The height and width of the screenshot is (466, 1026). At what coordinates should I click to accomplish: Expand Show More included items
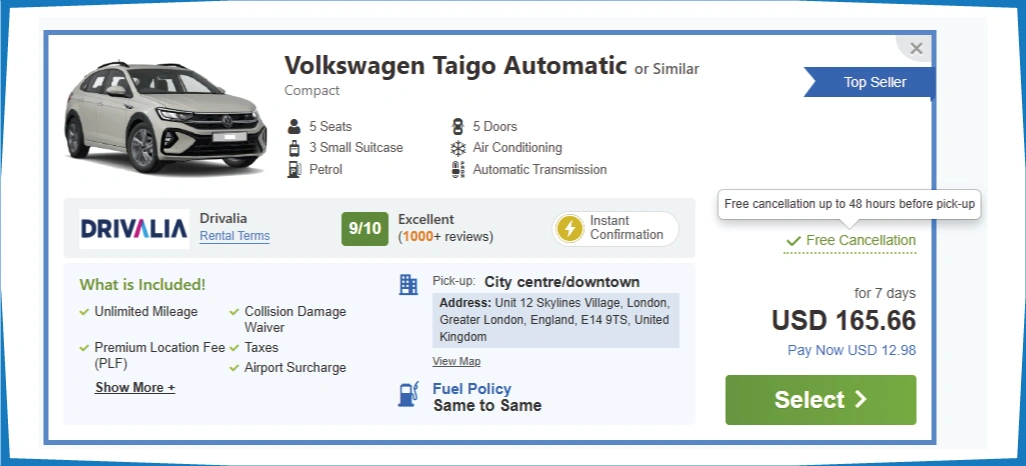click(135, 388)
